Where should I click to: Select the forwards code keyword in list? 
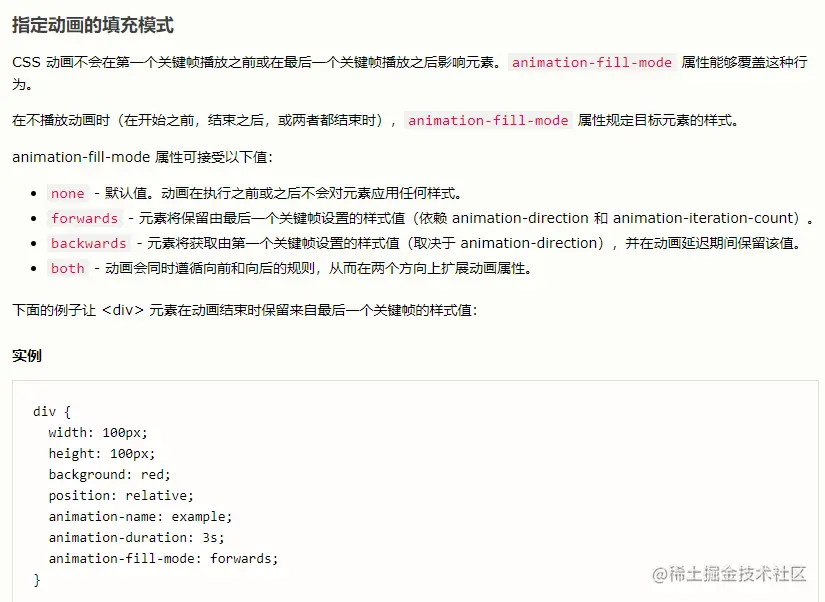point(84,218)
